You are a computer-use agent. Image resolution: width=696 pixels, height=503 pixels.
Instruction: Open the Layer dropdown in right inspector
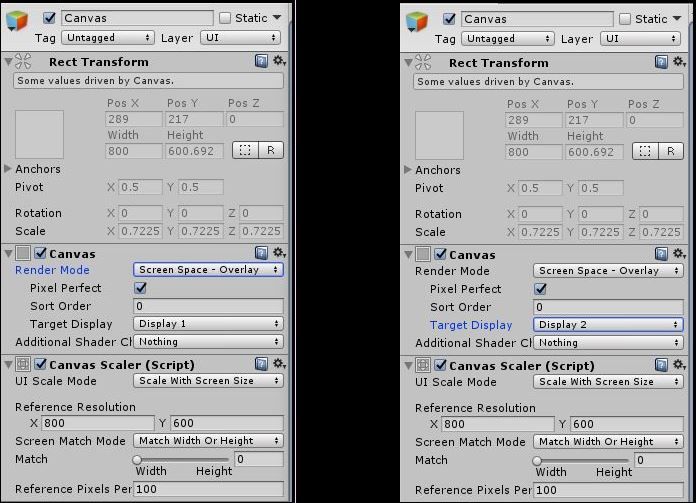click(641, 39)
